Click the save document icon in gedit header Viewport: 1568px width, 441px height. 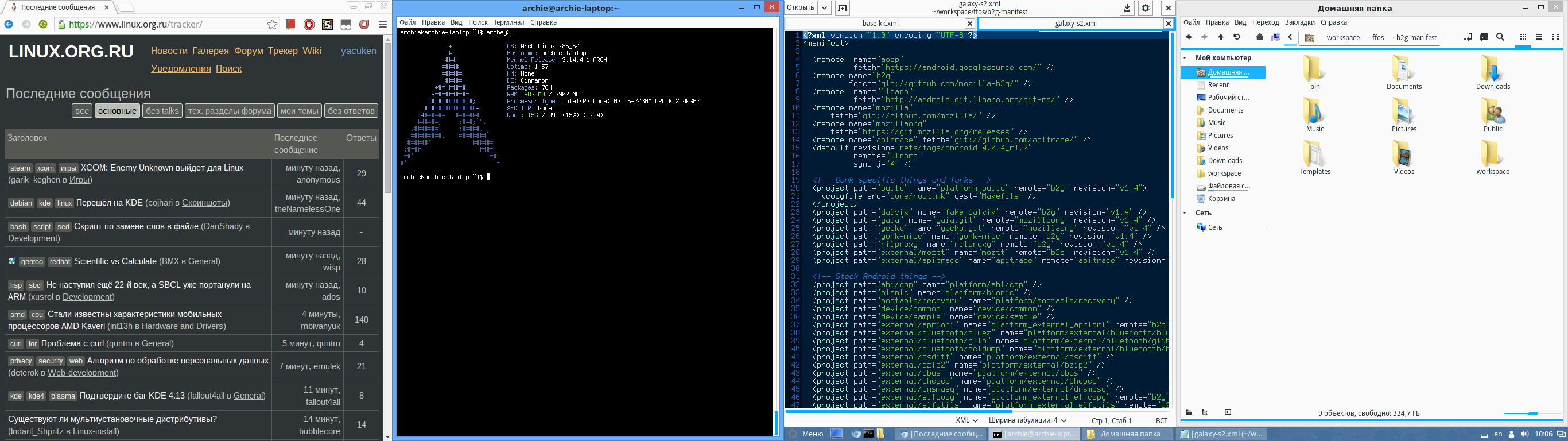[x=1127, y=8]
